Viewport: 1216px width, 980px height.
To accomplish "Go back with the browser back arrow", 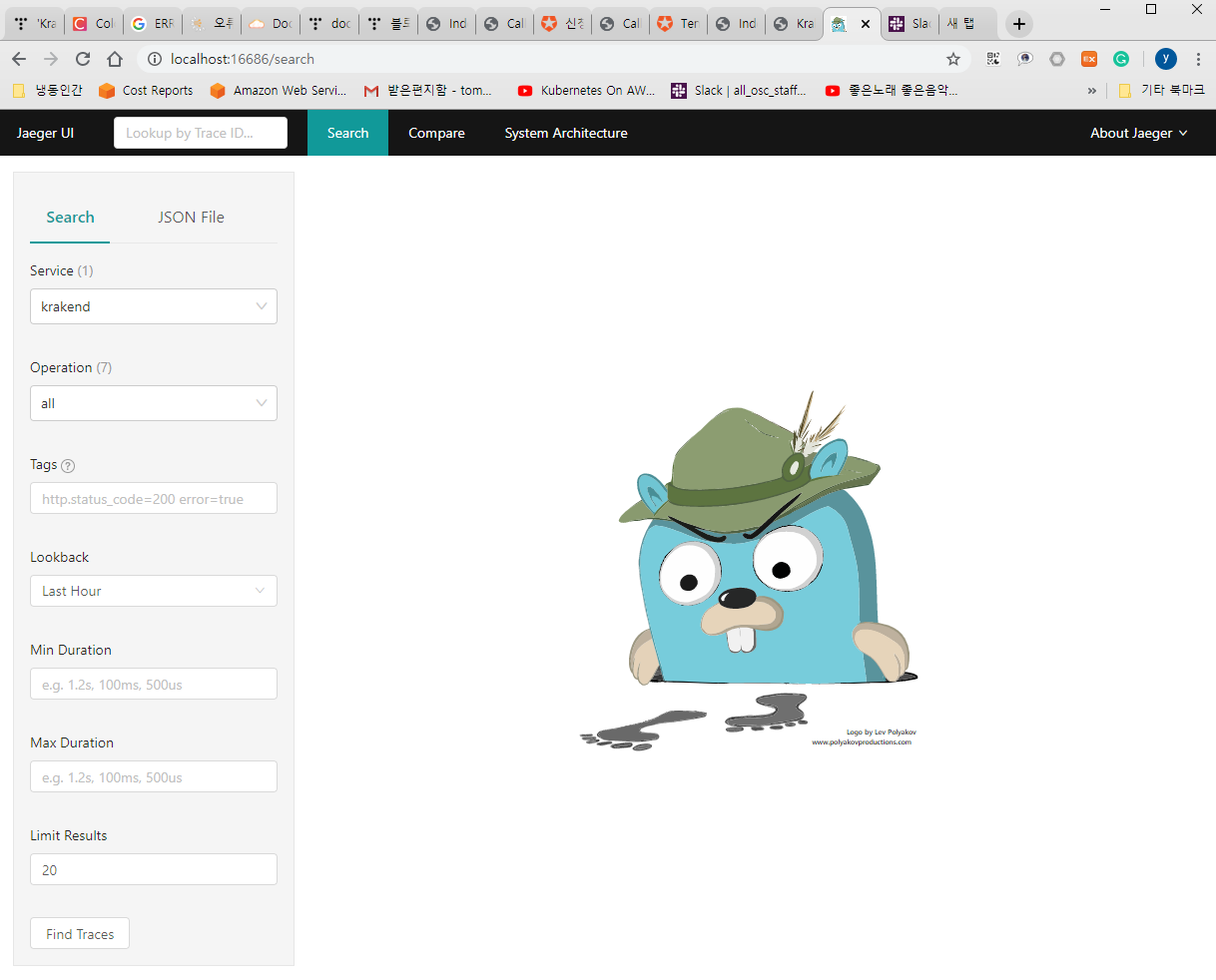I will [19, 59].
